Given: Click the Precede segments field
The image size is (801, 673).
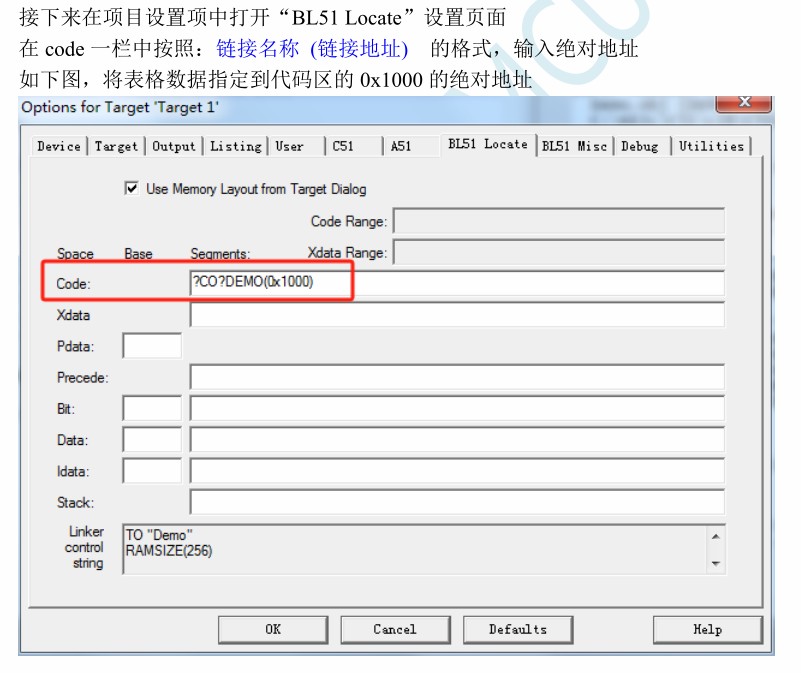Looking at the screenshot, I should click(457, 377).
